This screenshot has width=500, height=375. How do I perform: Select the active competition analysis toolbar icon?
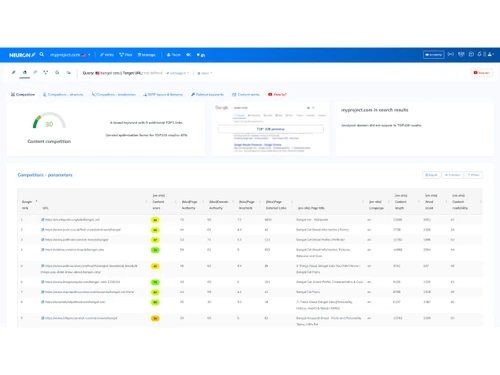pyautogui.click(x=24, y=72)
